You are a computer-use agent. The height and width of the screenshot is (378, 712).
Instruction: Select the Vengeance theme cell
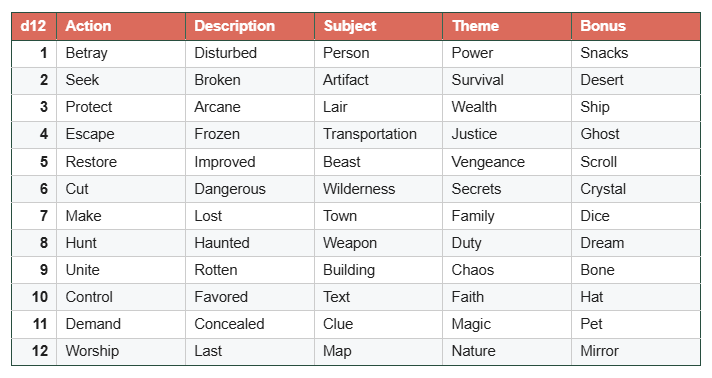click(507, 162)
